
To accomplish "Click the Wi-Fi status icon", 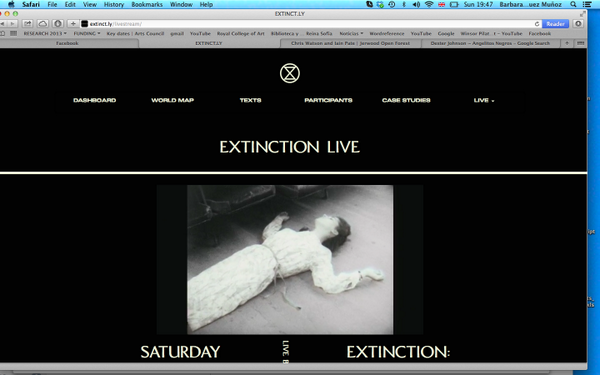I will (429, 4).
